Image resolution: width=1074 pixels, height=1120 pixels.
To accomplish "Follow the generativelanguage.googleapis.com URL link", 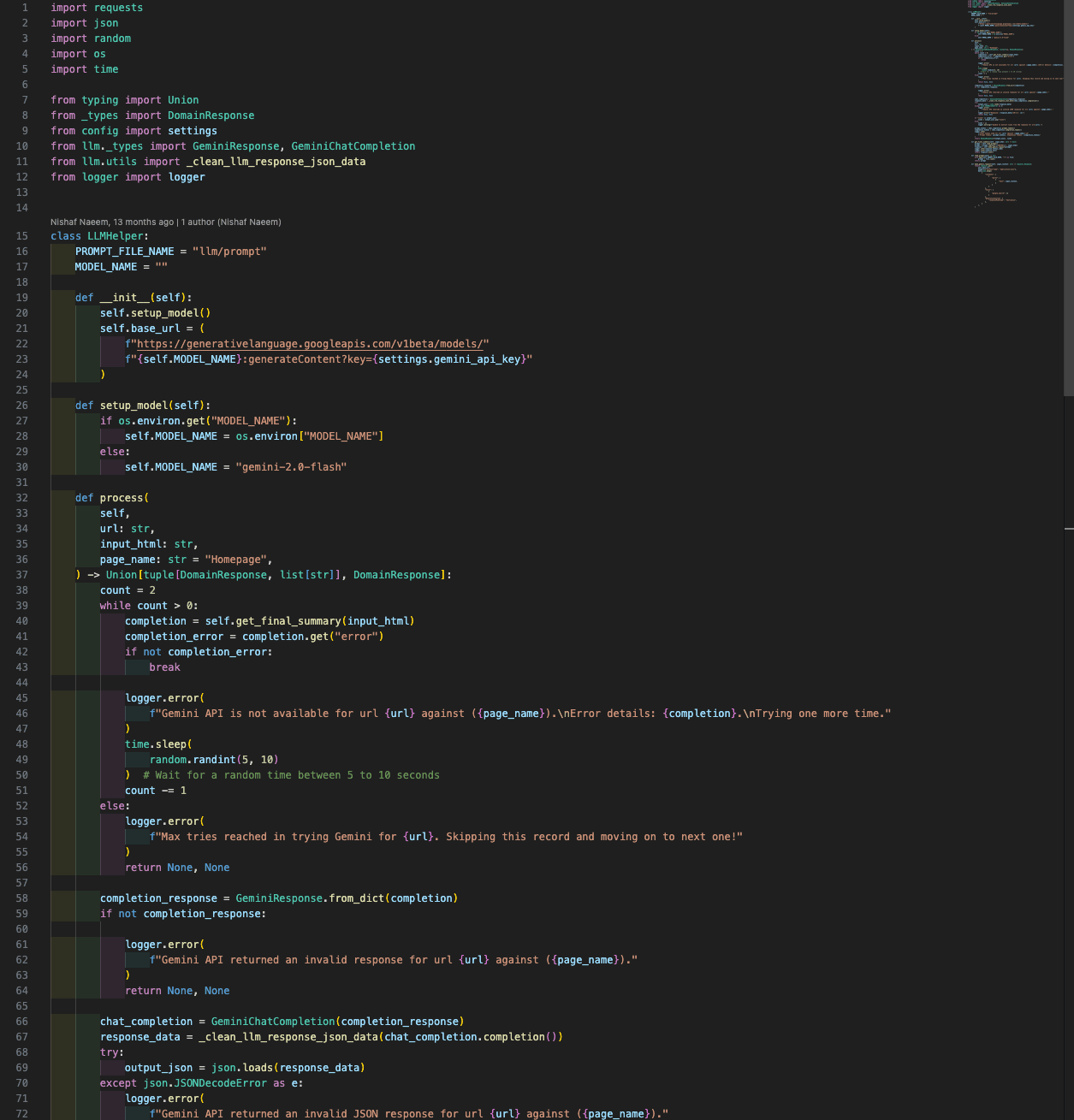I will [310, 344].
